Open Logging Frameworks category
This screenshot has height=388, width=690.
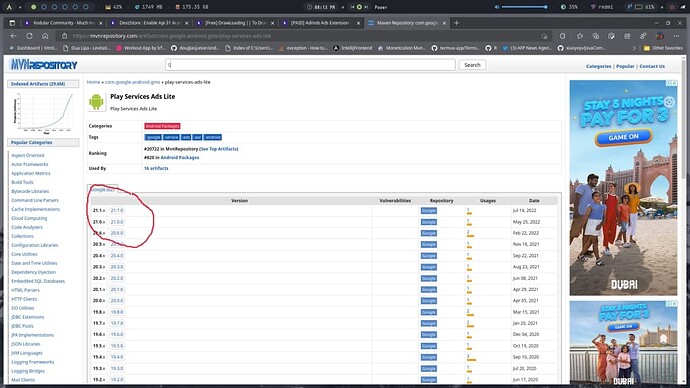click(x=33, y=362)
